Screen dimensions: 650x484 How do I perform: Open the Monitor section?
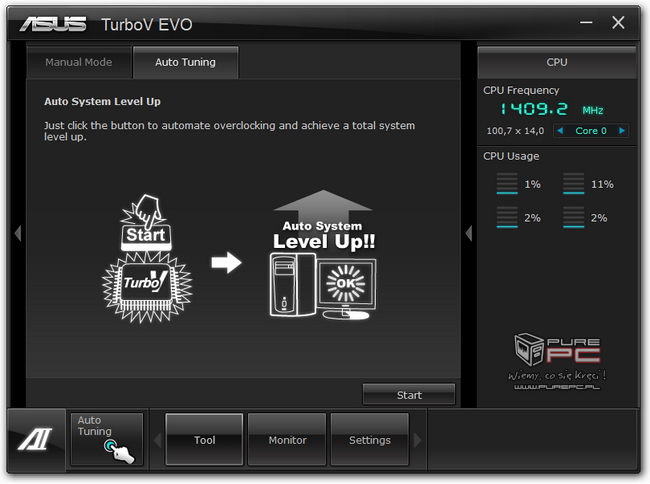pos(287,440)
